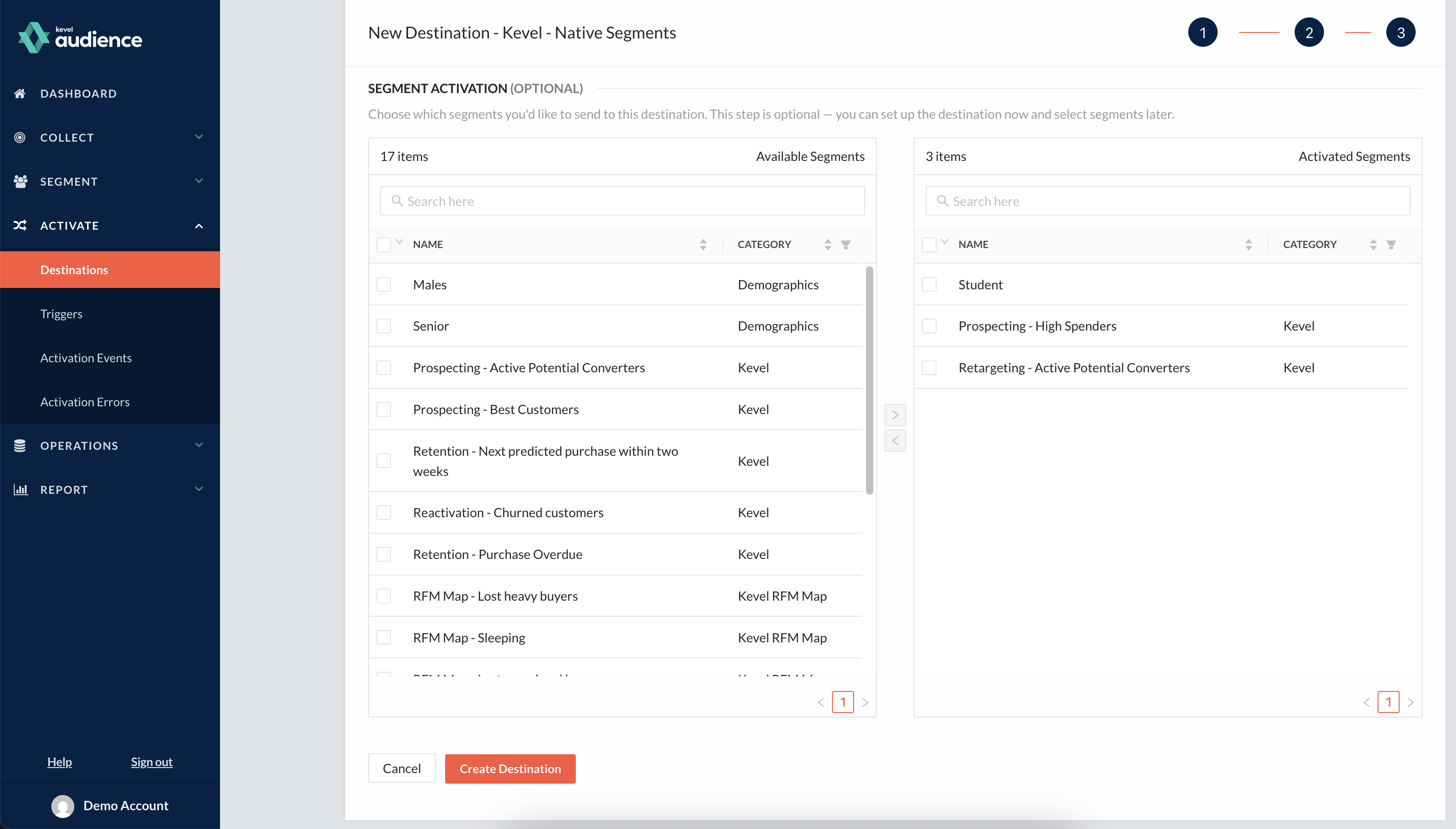This screenshot has width=1456, height=829.
Task: Click wizard step 1 circle
Action: coord(1202,33)
